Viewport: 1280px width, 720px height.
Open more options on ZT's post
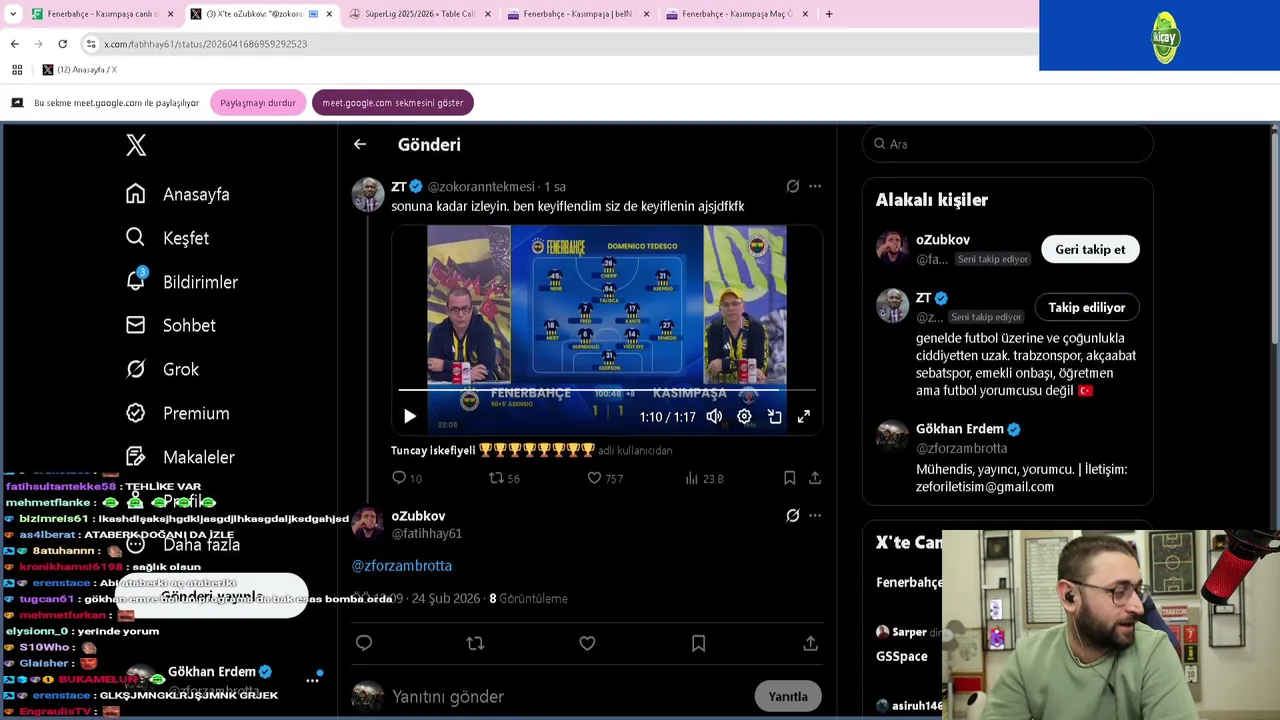815,186
